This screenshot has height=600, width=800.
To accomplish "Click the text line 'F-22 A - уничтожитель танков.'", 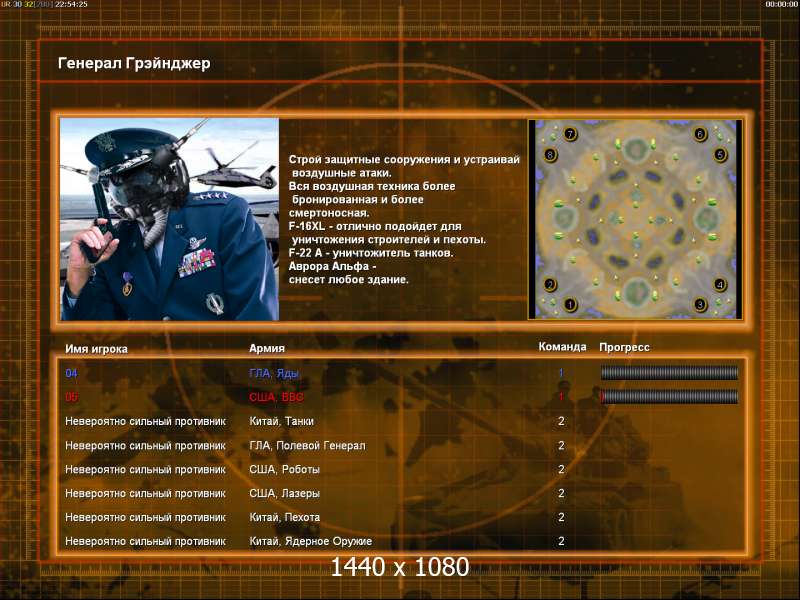I will pos(370,253).
